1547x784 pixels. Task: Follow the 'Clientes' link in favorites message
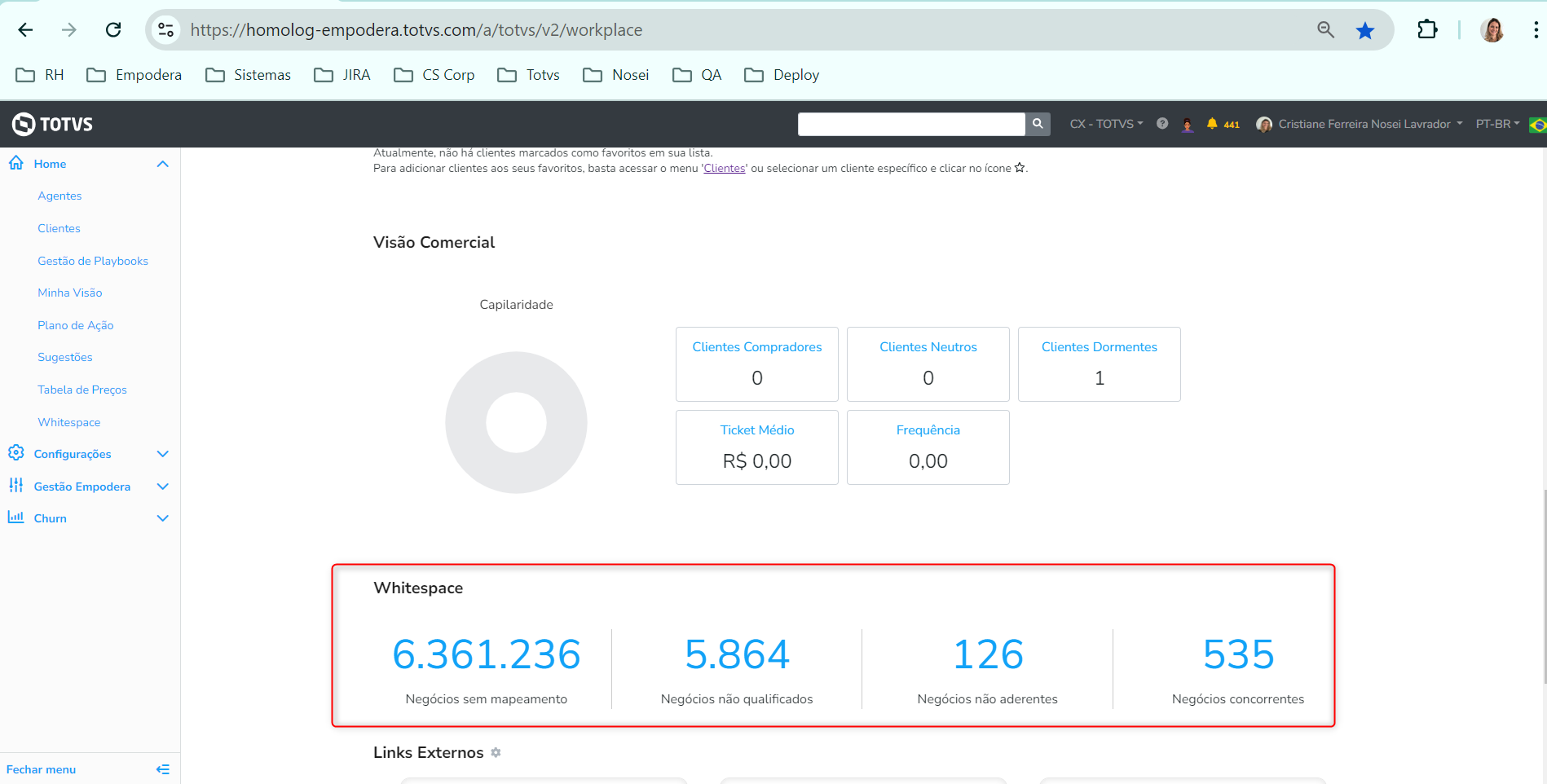coord(725,169)
